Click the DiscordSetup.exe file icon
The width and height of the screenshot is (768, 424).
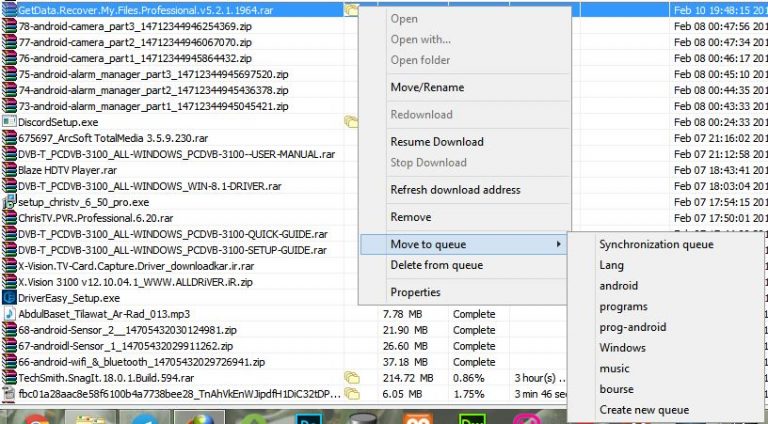coord(9,122)
